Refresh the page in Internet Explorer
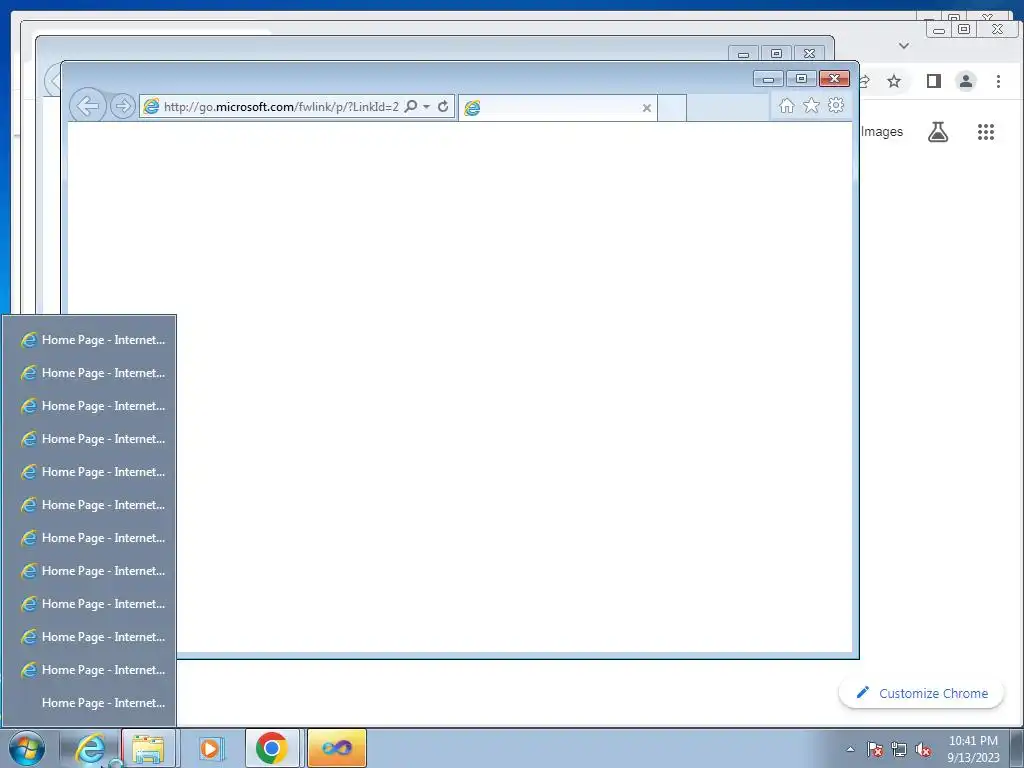Image resolution: width=1024 pixels, height=768 pixels. (x=443, y=106)
